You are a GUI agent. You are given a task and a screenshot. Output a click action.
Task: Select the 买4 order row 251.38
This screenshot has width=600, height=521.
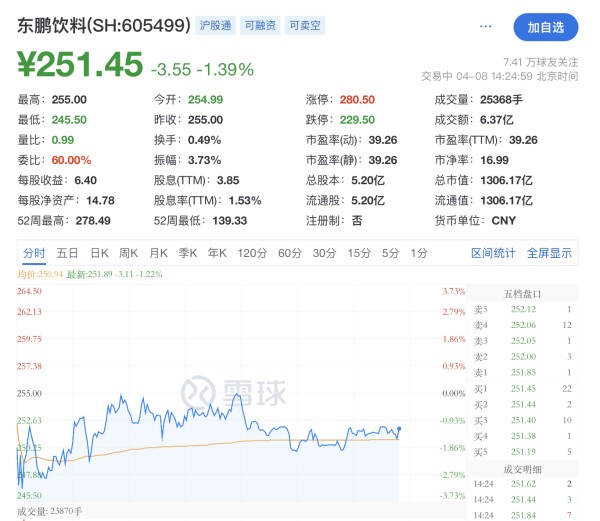coord(523,436)
